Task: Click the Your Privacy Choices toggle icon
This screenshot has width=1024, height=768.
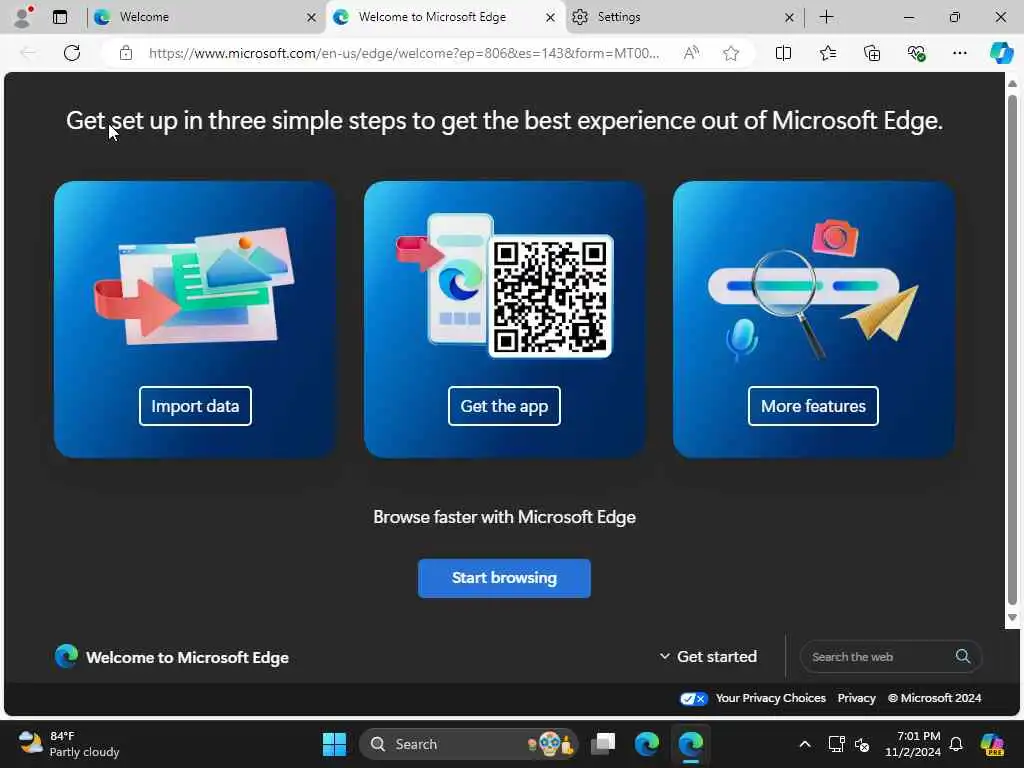Action: (x=693, y=698)
